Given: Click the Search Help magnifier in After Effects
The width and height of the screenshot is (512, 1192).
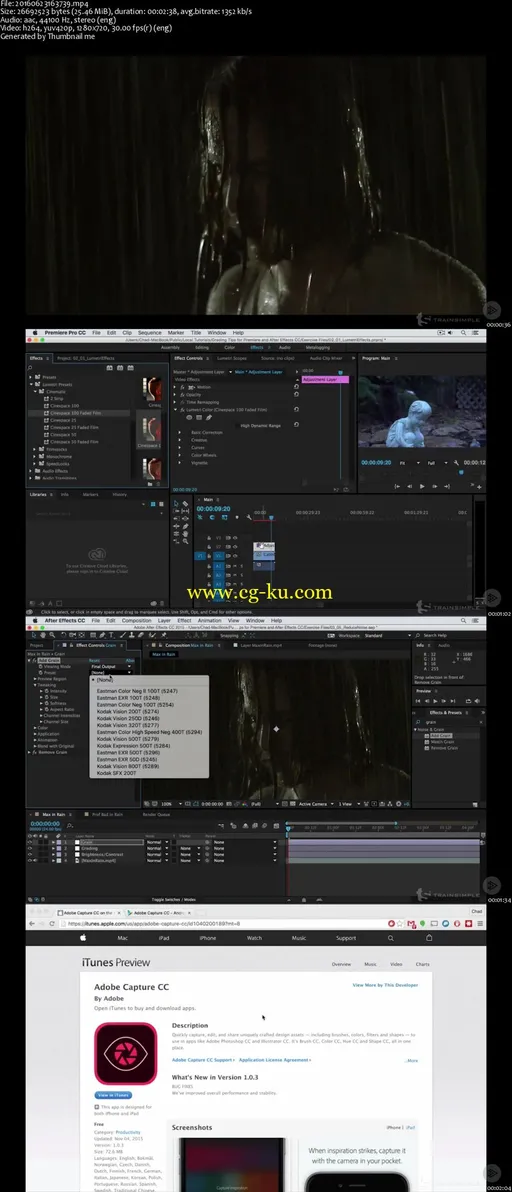Looking at the screenshot, I should point(420,635).
